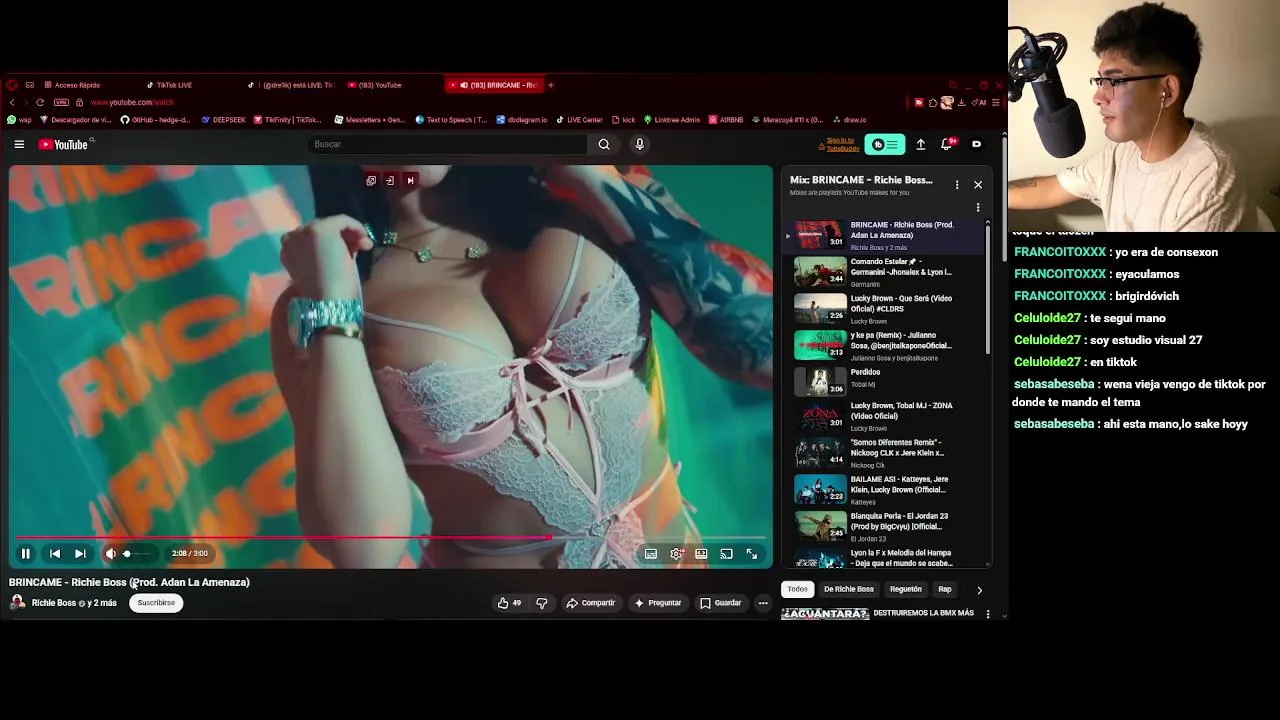This screenshot has height=720, width=1280.
Task: Pause the video playback
Action: click(26, 553)
